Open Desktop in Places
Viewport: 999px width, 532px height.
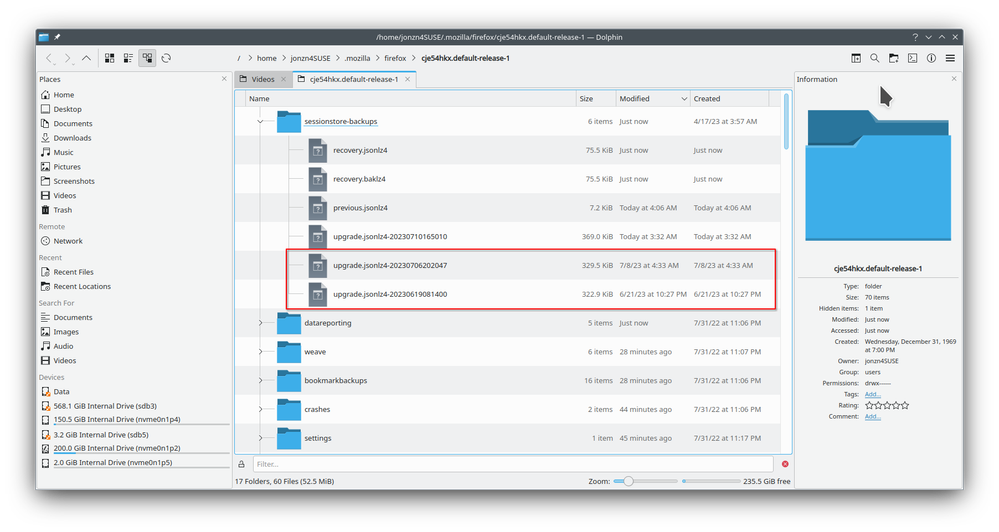tap(67, 109)
